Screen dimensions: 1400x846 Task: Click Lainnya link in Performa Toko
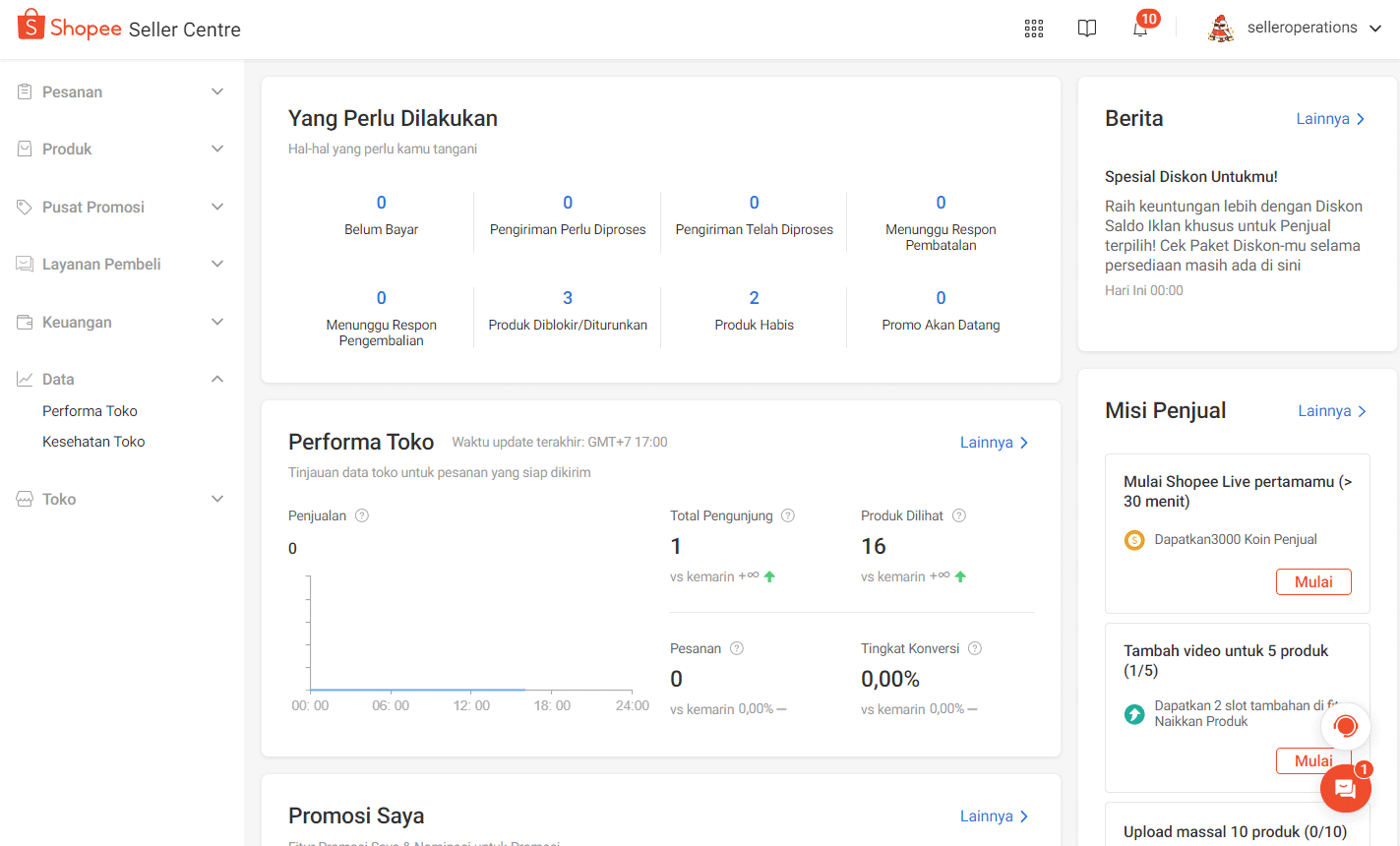[995, 443]
